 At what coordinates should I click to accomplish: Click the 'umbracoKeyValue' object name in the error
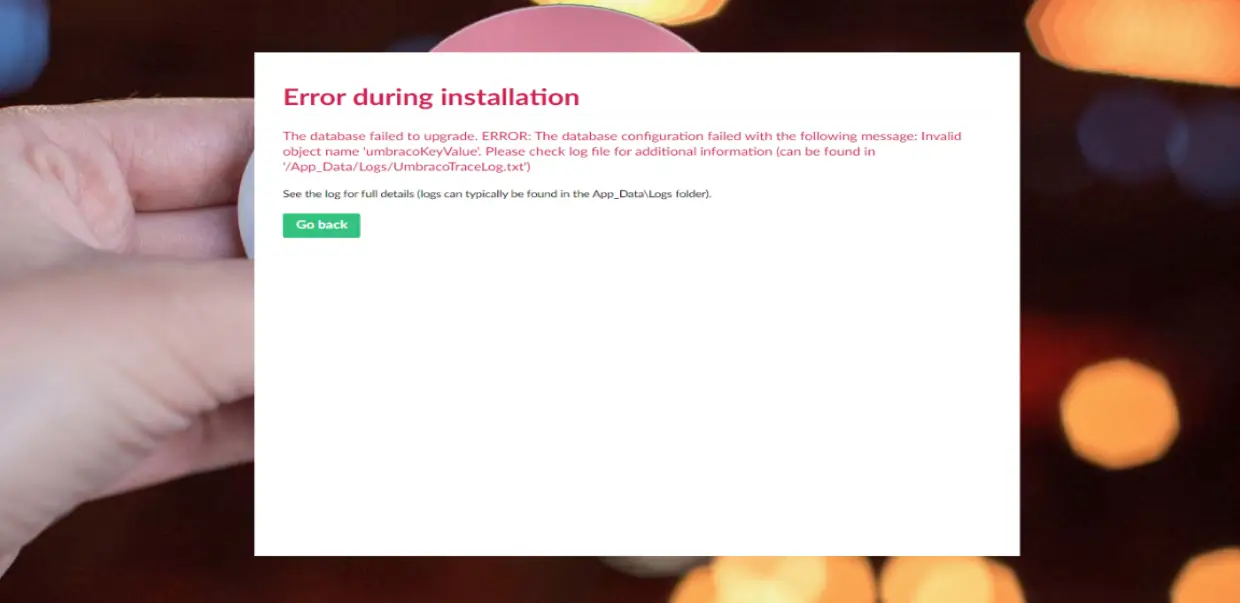(423, 151)
